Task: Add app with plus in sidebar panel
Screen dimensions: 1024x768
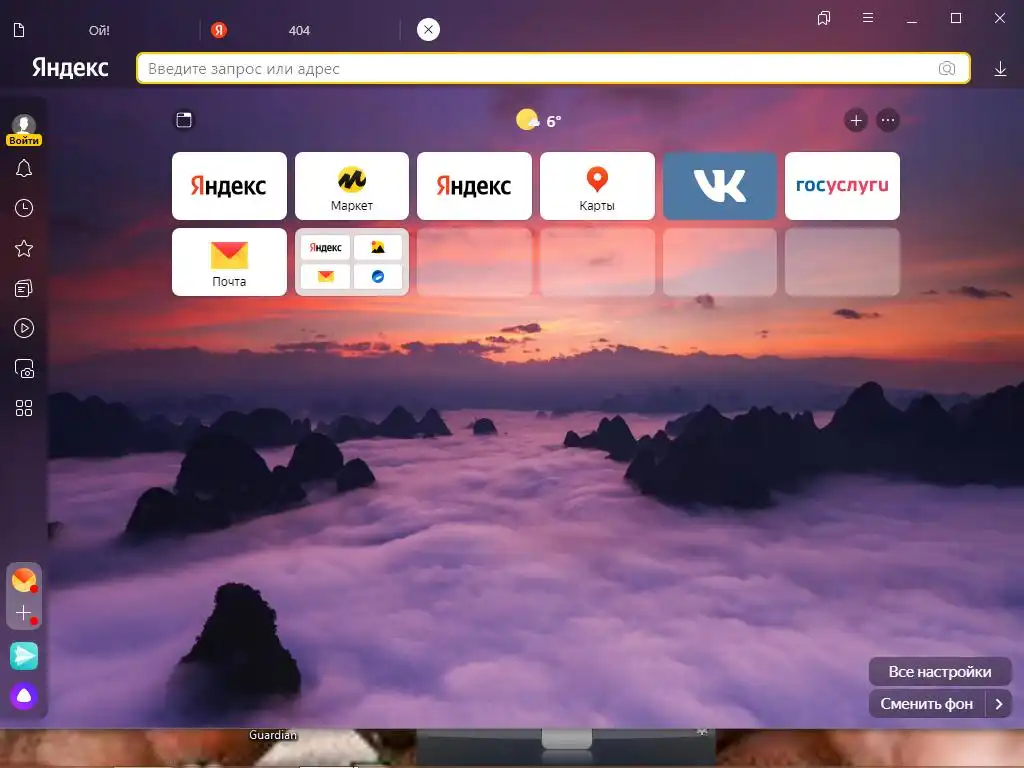Action: pyautogui.click(x=24, y=613)
